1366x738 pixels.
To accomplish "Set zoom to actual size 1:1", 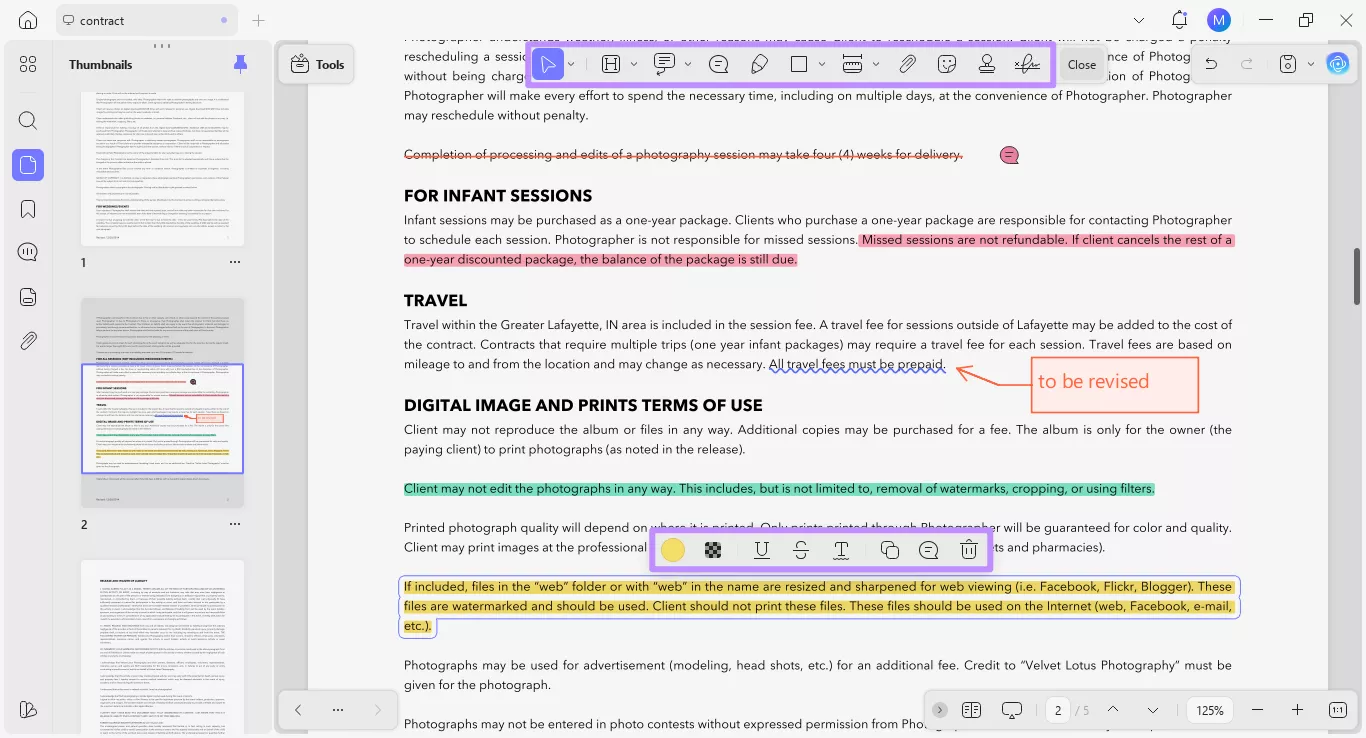I will click(x=1338, y=710).
